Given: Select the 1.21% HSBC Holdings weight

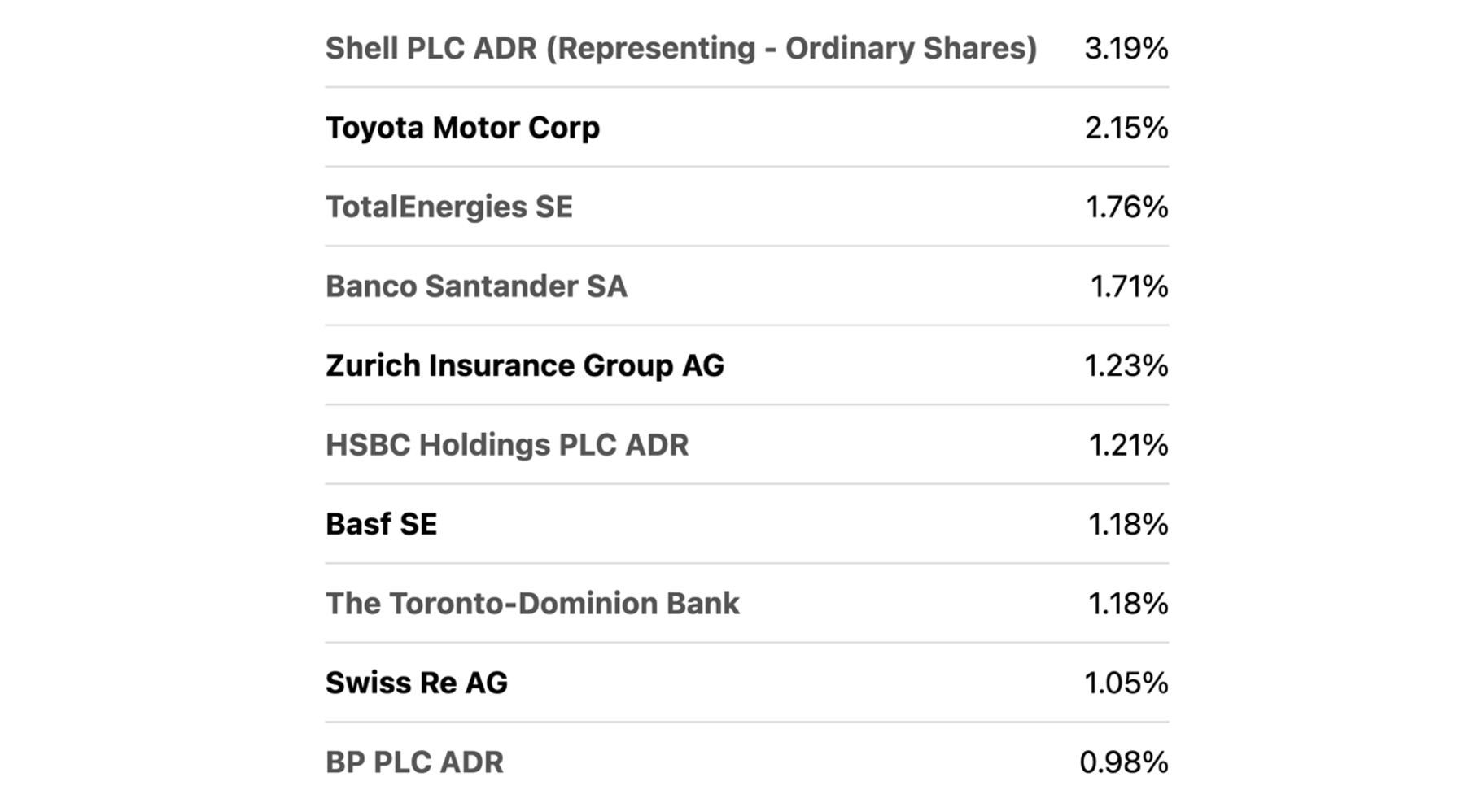Looking at the screenshot, I should coord(1127,445).
